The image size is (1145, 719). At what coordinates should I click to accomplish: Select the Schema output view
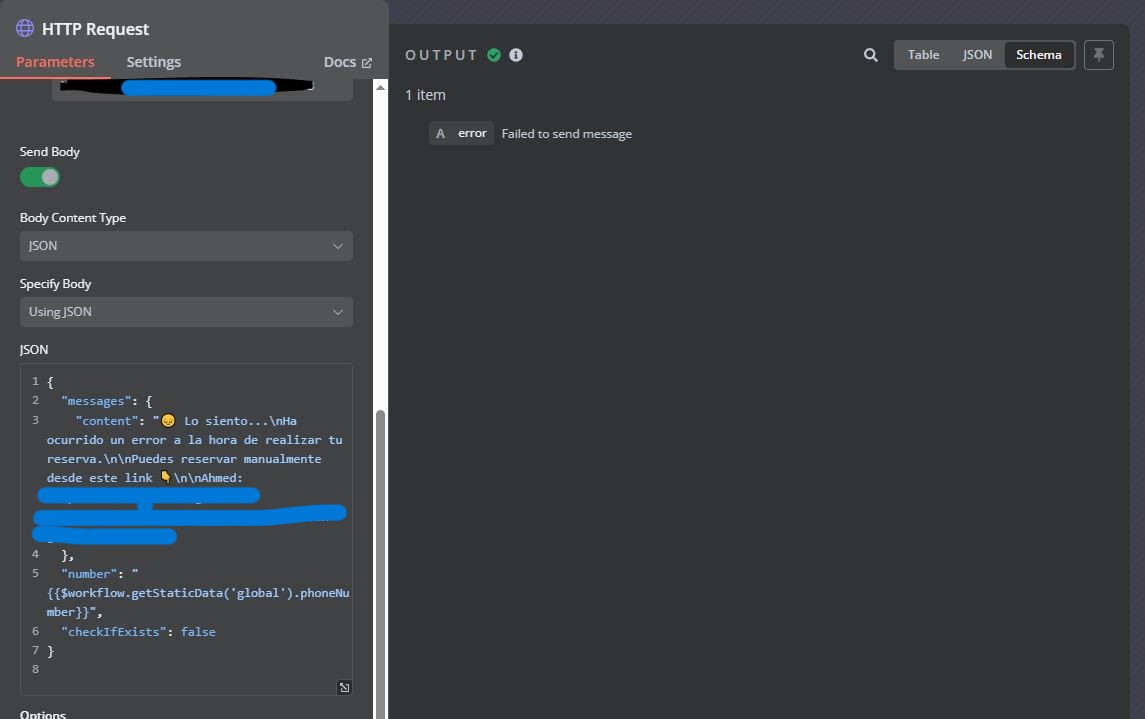pos(1038,55)
